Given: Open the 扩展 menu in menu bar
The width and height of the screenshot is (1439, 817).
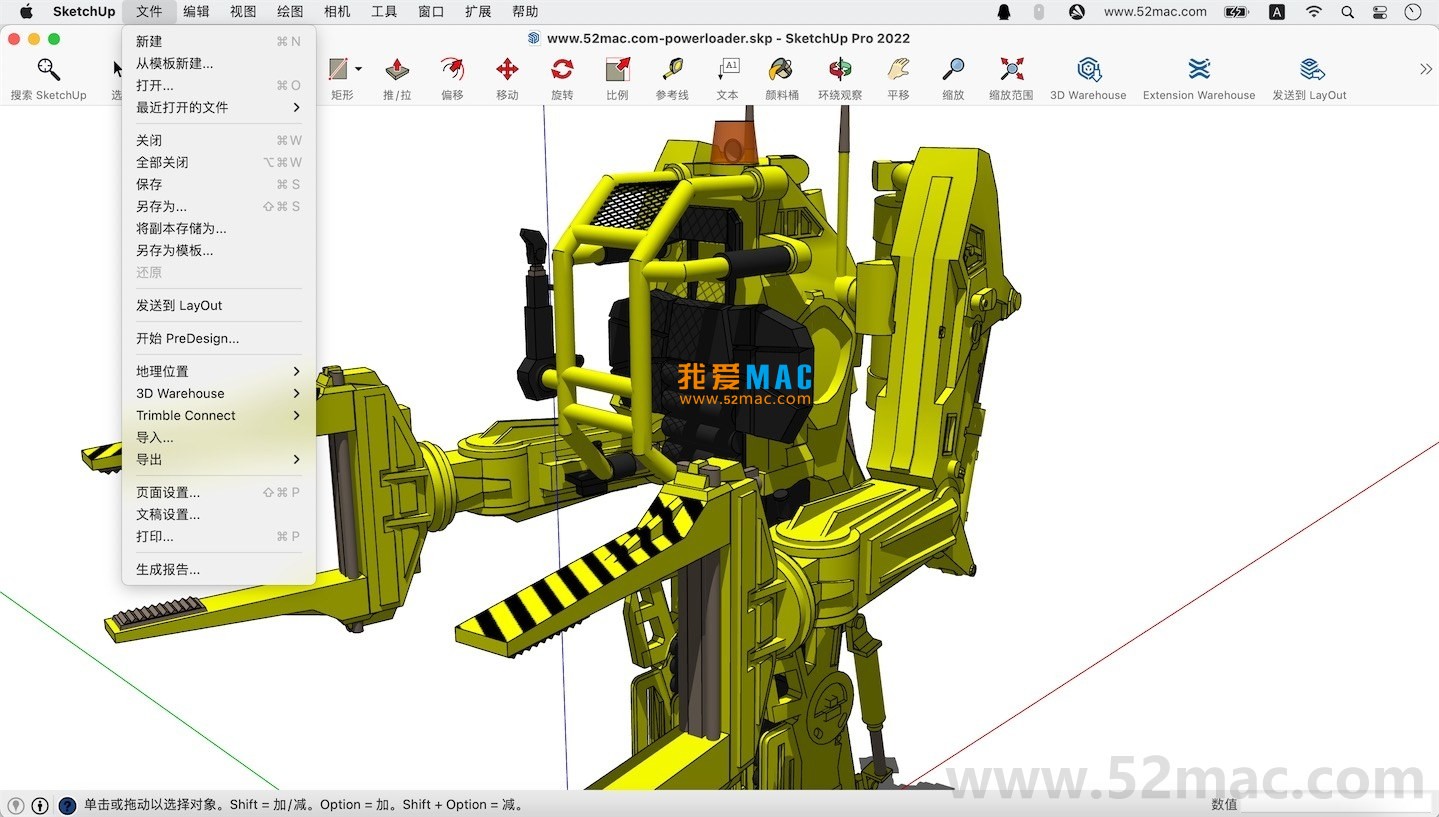Looking at the screenshot, I should pyautogui.click(x=478, y=12).
